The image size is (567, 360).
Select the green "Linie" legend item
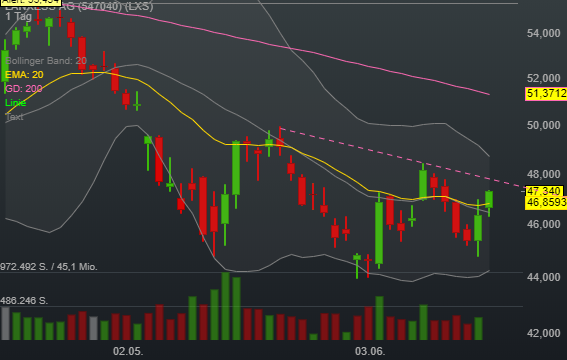[x=16, y=103]
